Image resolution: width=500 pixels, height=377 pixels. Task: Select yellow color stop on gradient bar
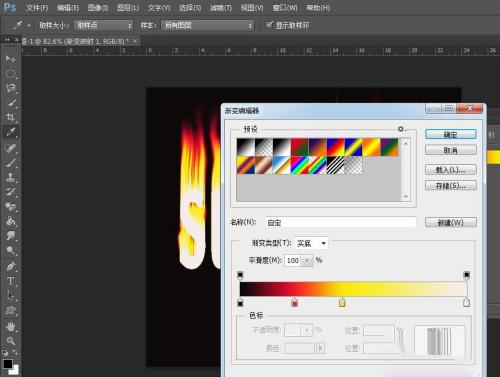pos(342,302)
